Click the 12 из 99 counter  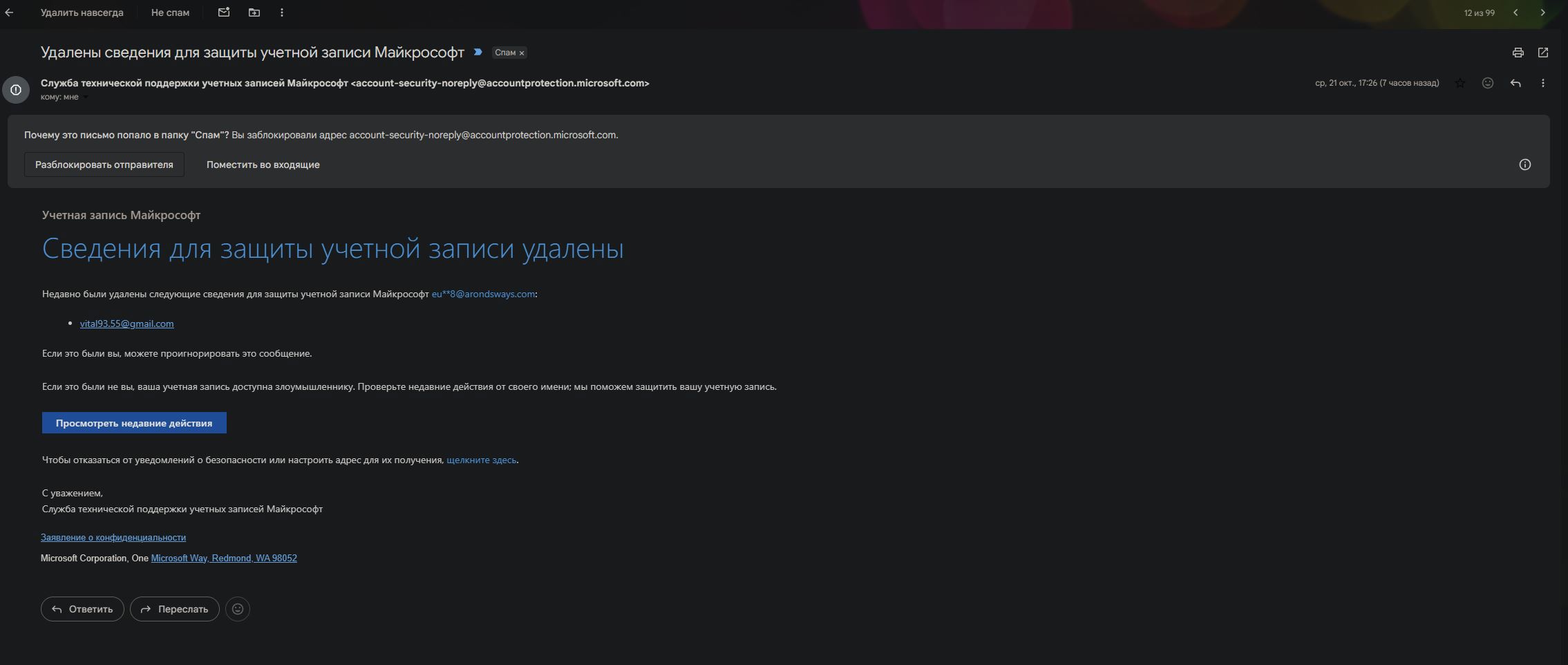(1480, 12)
